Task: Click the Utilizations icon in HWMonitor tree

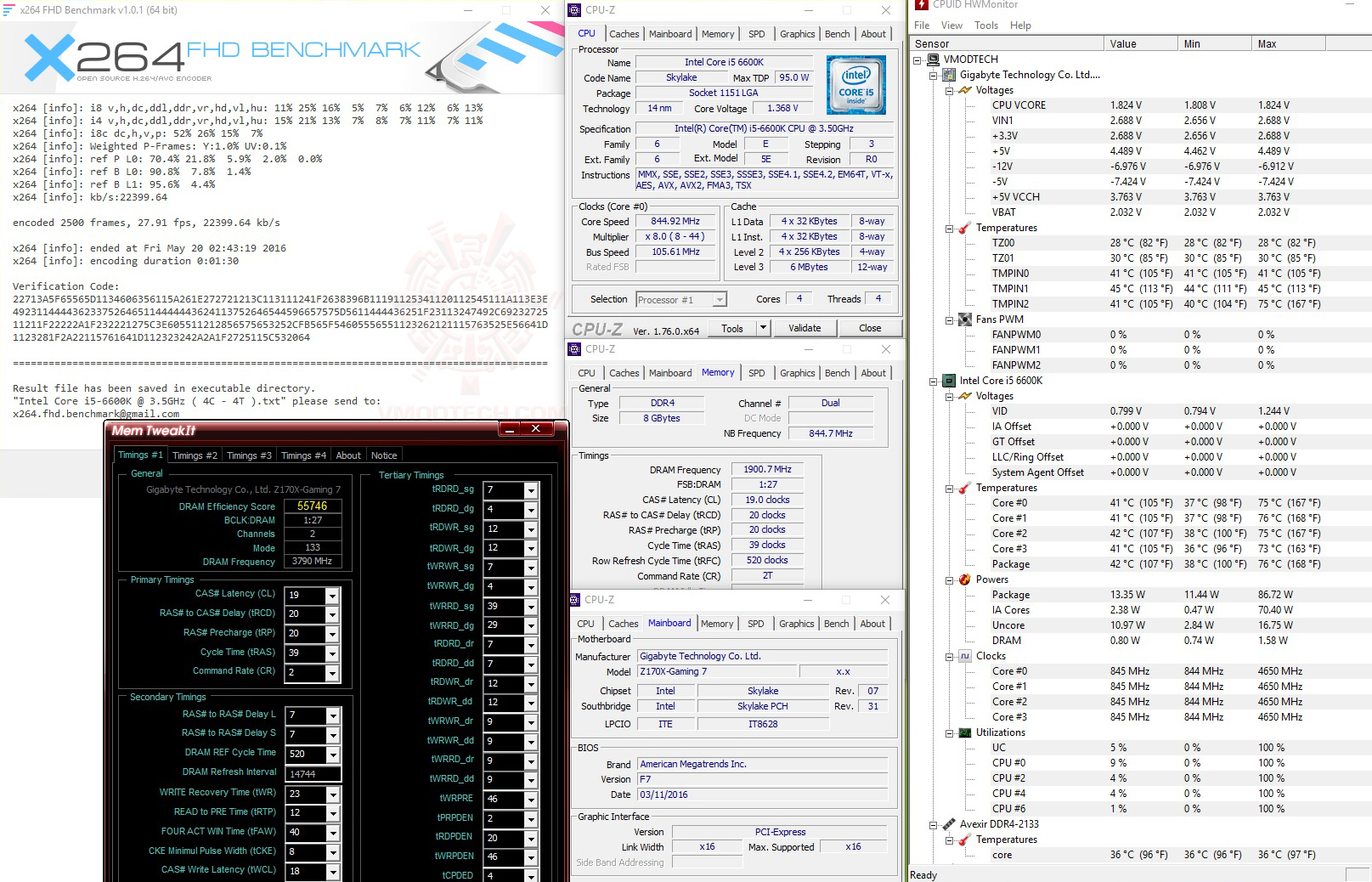Action: 965,732
